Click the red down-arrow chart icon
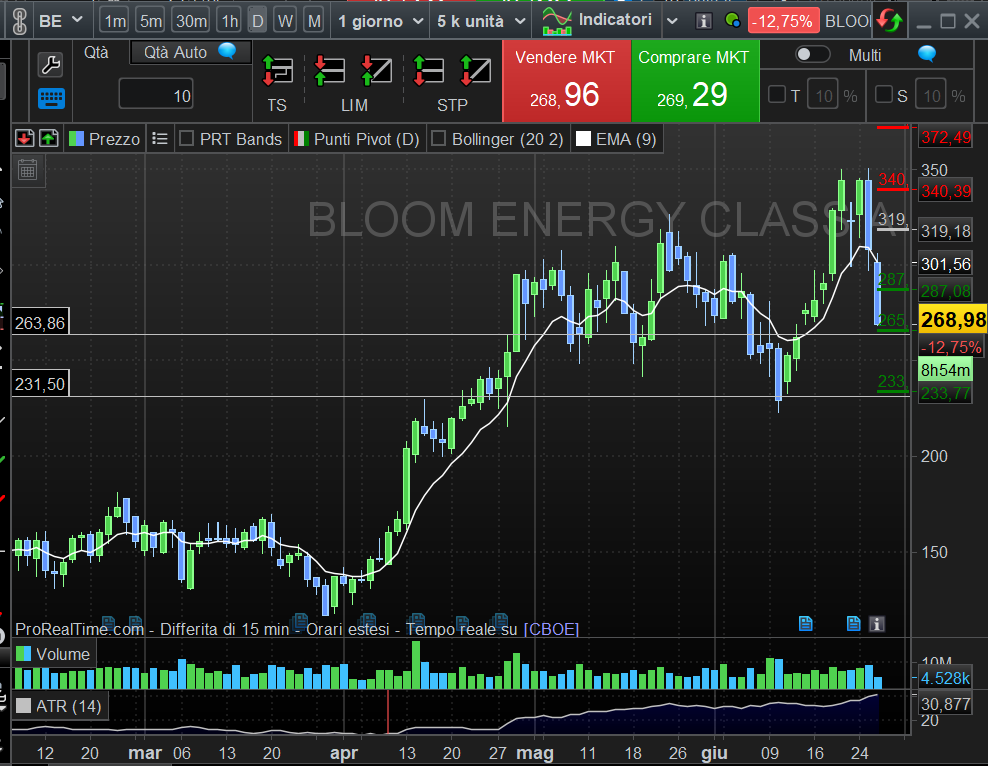Image resolution: width=988 pixels, height=766 pixels. pos(25,139)
